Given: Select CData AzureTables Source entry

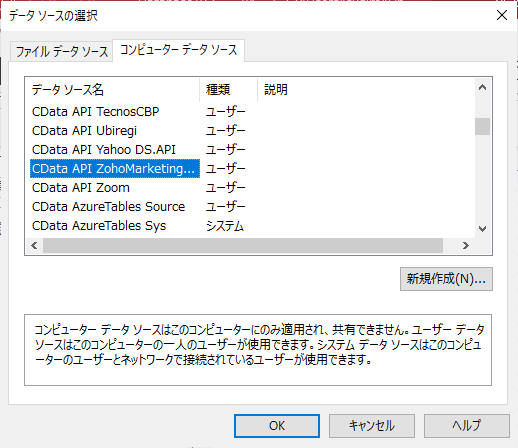Looking at the screenshot, I should [x=108, y=206].
